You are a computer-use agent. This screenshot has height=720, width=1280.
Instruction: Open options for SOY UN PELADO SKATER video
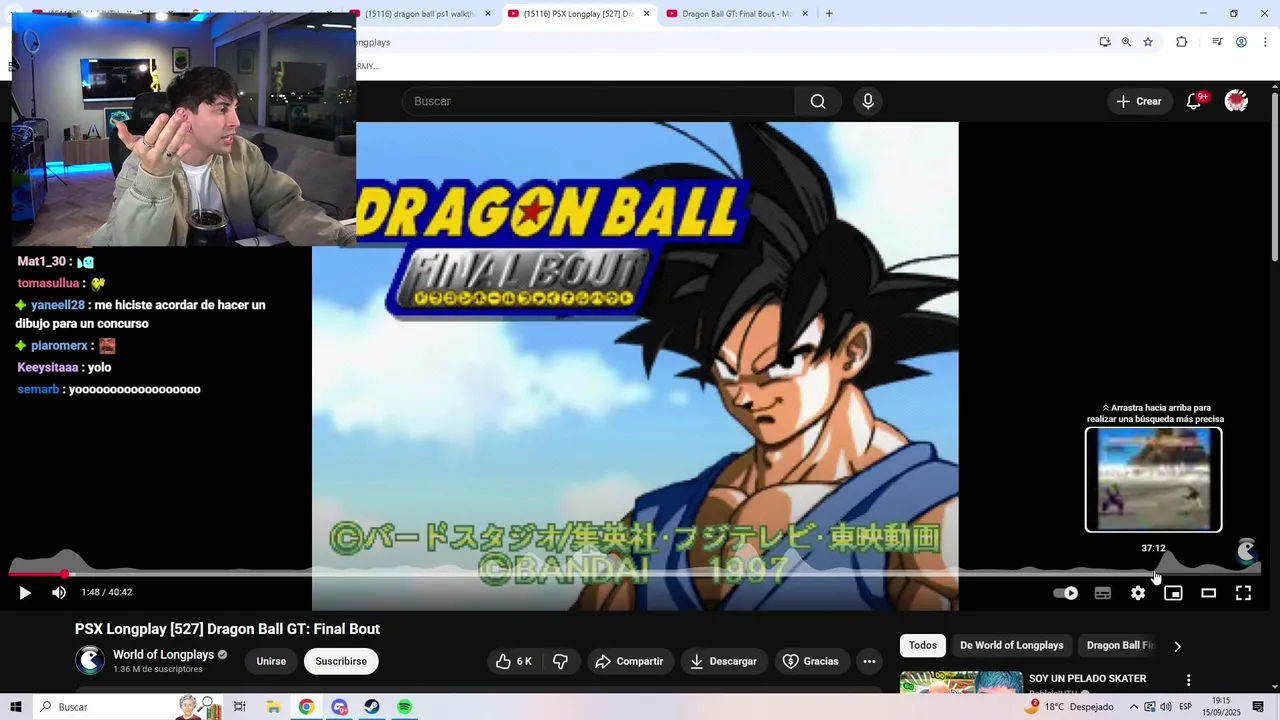1188,680
